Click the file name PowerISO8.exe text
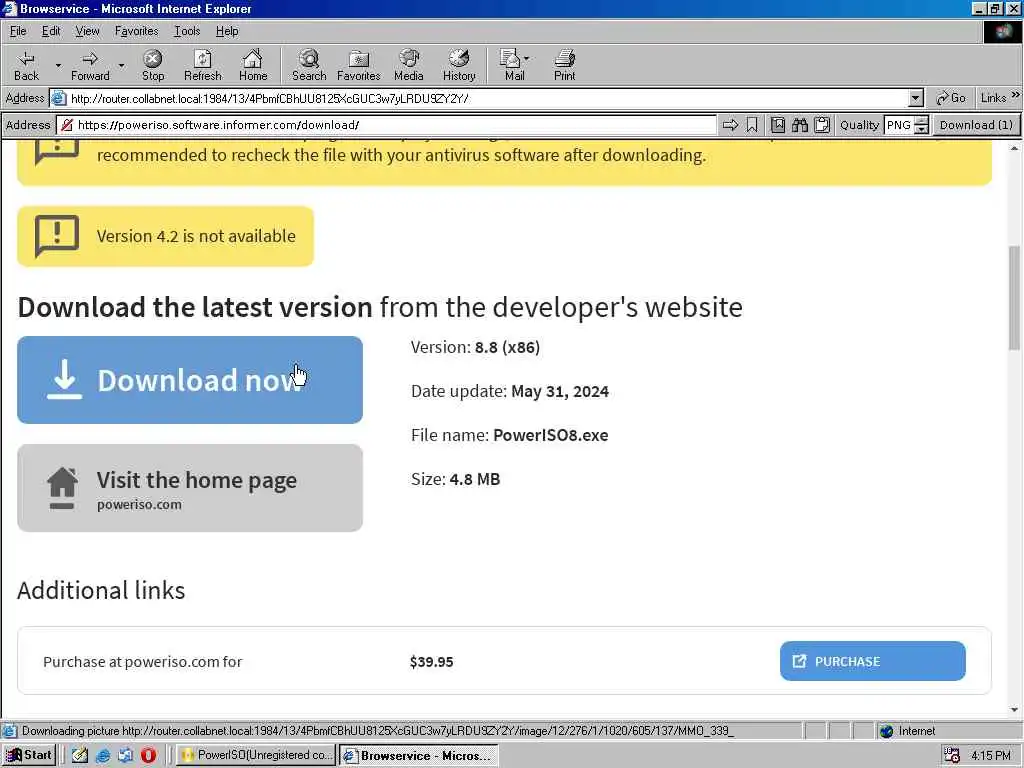This screenshot has height=768, width=1024. pyautogui.click(x=551, y=435)
